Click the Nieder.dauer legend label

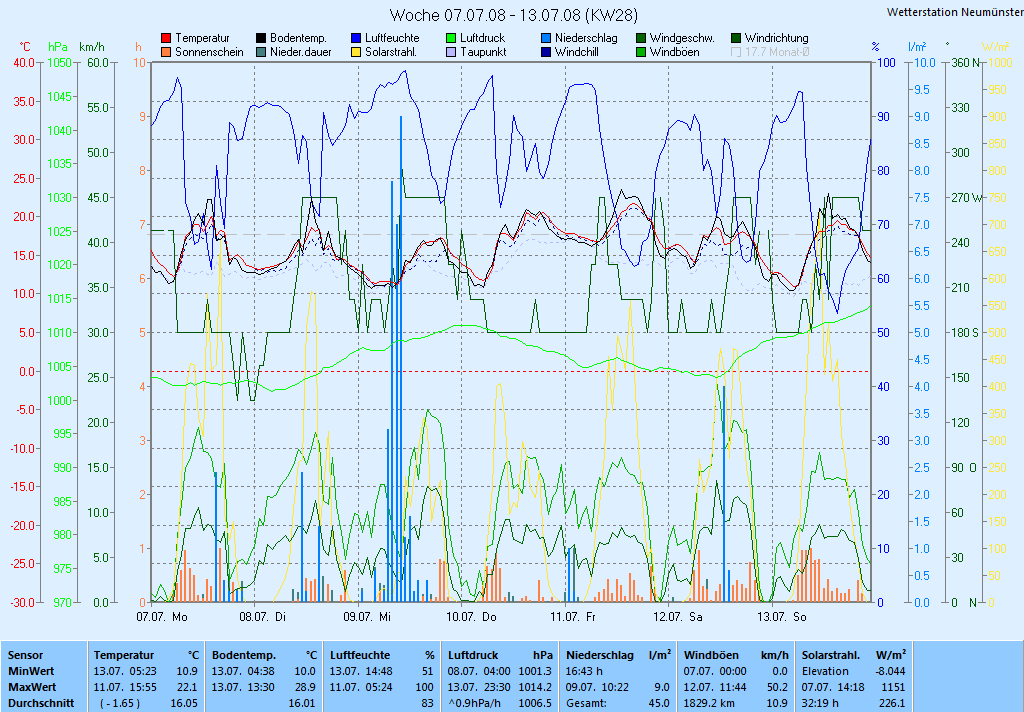(300, 52)
